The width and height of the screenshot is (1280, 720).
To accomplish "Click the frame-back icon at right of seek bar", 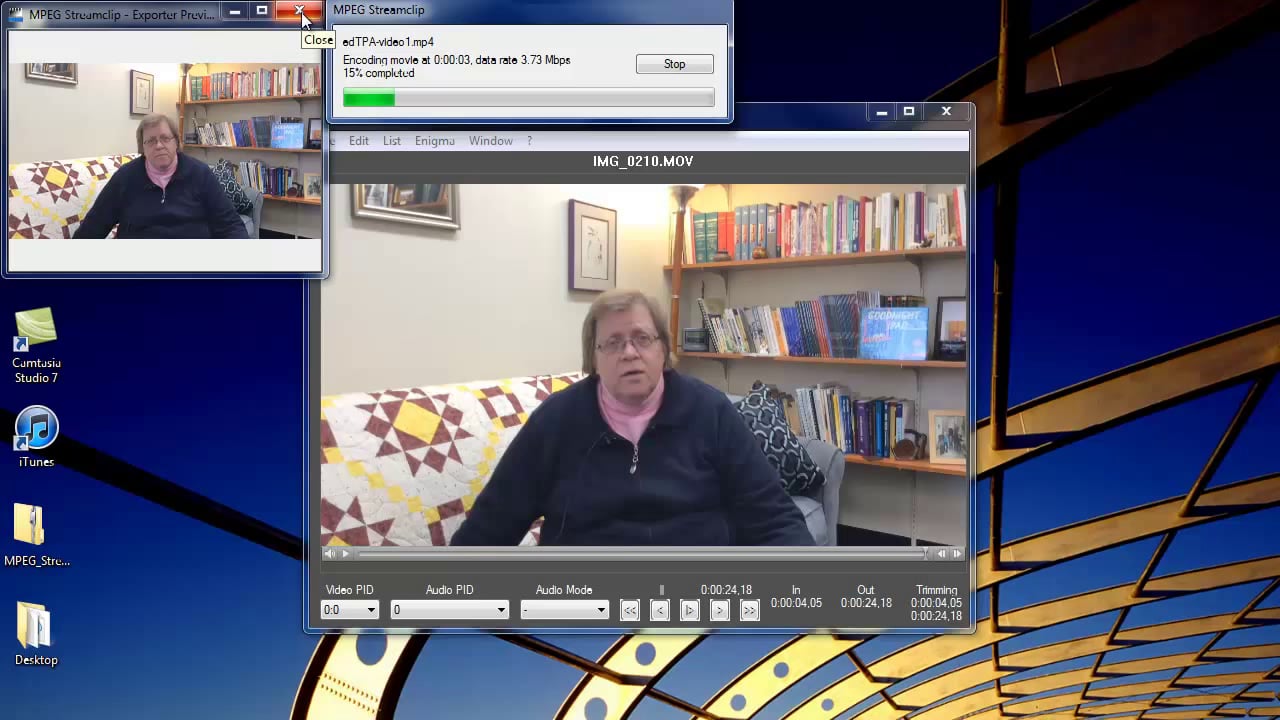I will pos(941,553).
